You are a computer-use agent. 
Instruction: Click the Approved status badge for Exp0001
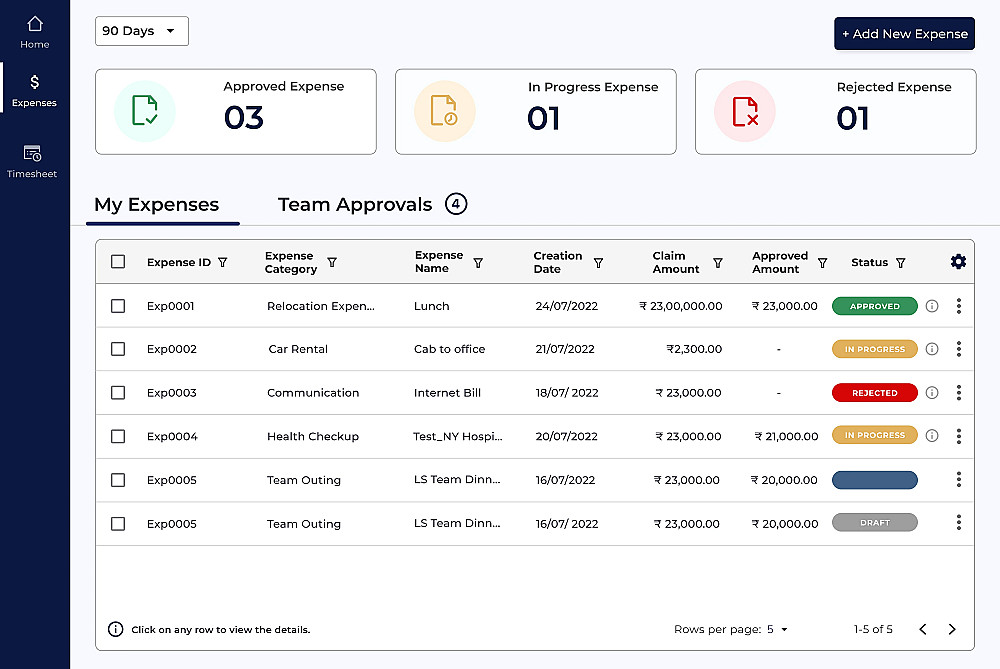point(874,306)
